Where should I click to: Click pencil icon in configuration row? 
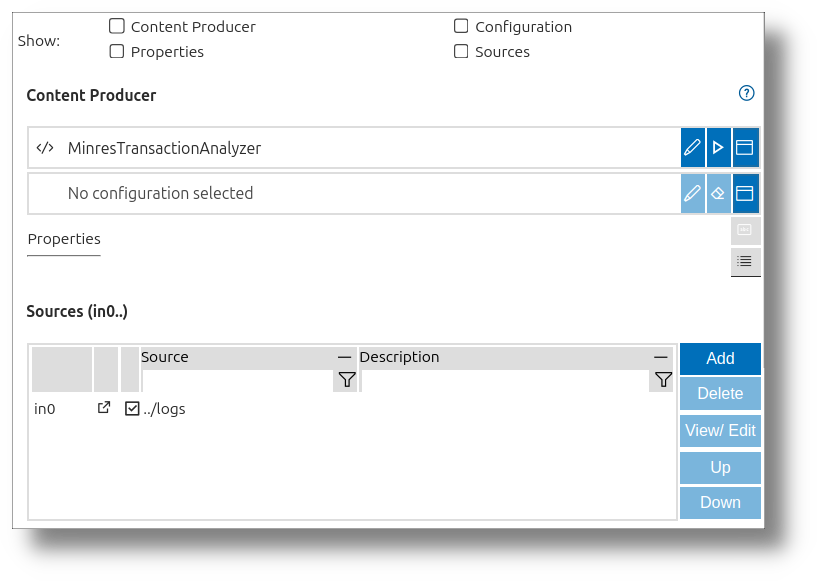coord(692,193)
